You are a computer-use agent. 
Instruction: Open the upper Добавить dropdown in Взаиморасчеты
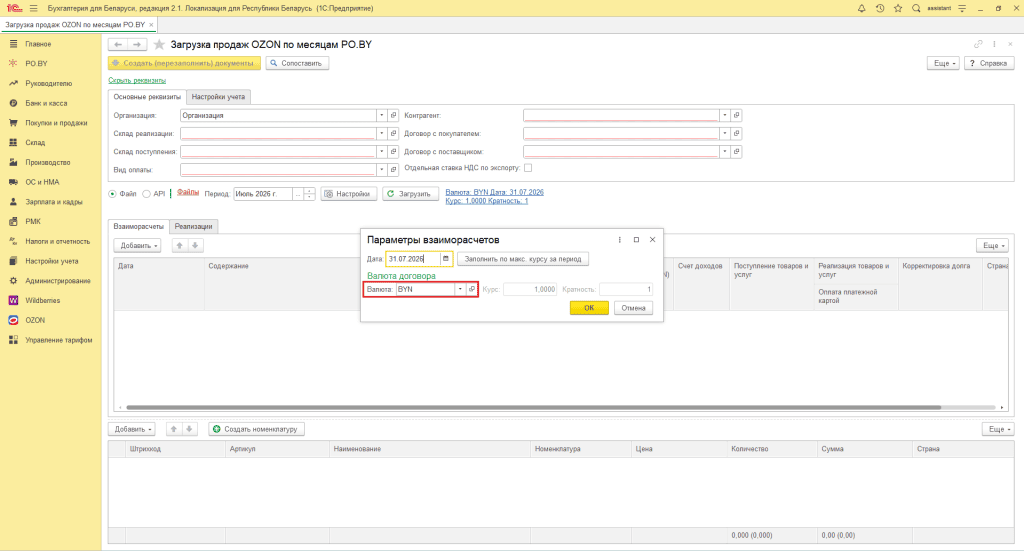136,245
